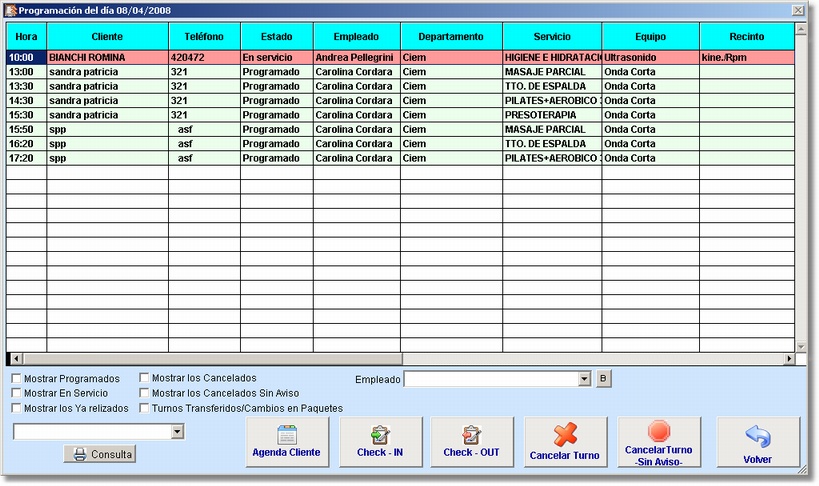Open Agenda Cliente button
Image resolution: width=819 pixels, height=486 pixels.
point(287,442)
